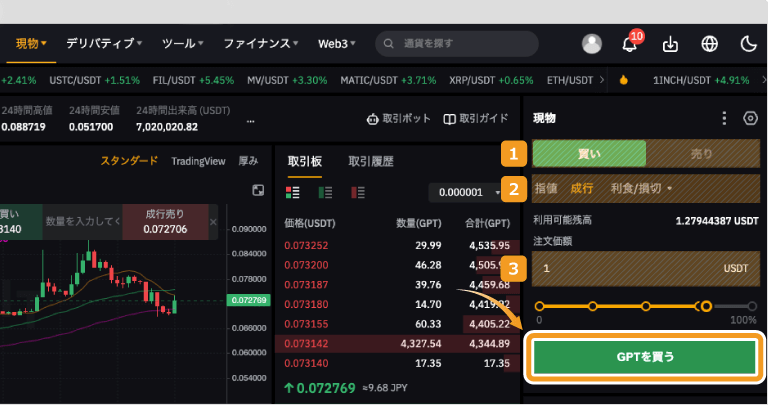Select 厚み depth chart tab
Viewport: 768px width, 405px height.
pyautogui.click(x=248, y=161)
